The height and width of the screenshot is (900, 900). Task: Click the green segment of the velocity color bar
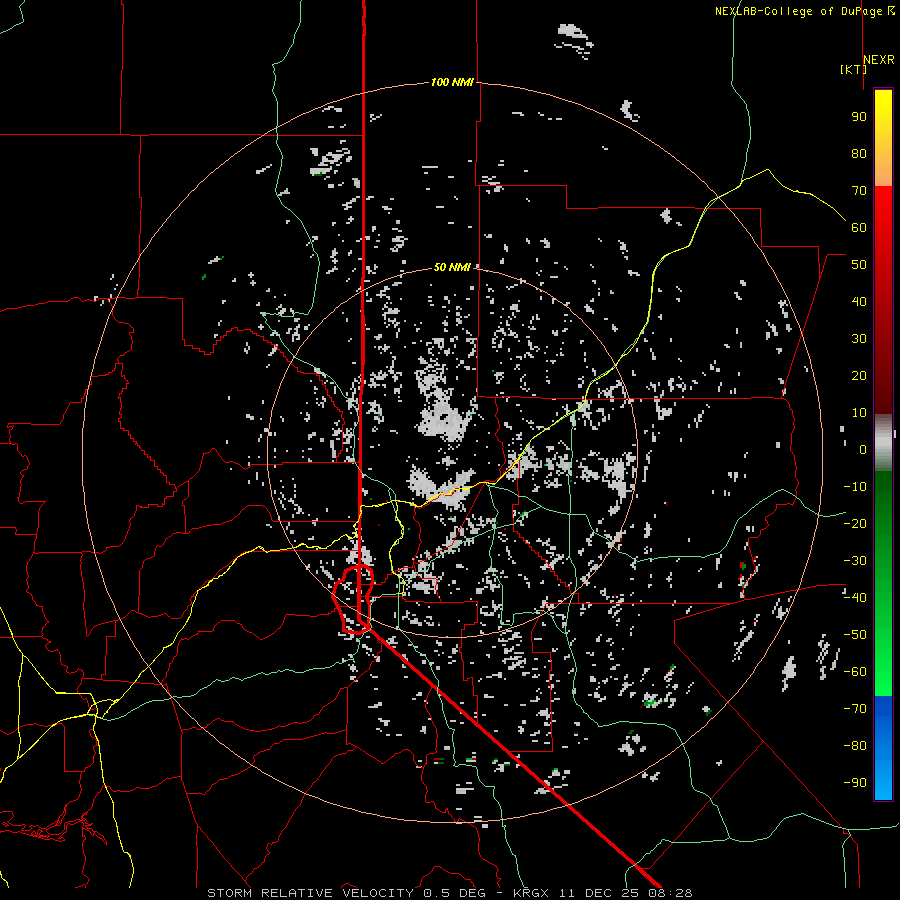[x=883, y=583]
